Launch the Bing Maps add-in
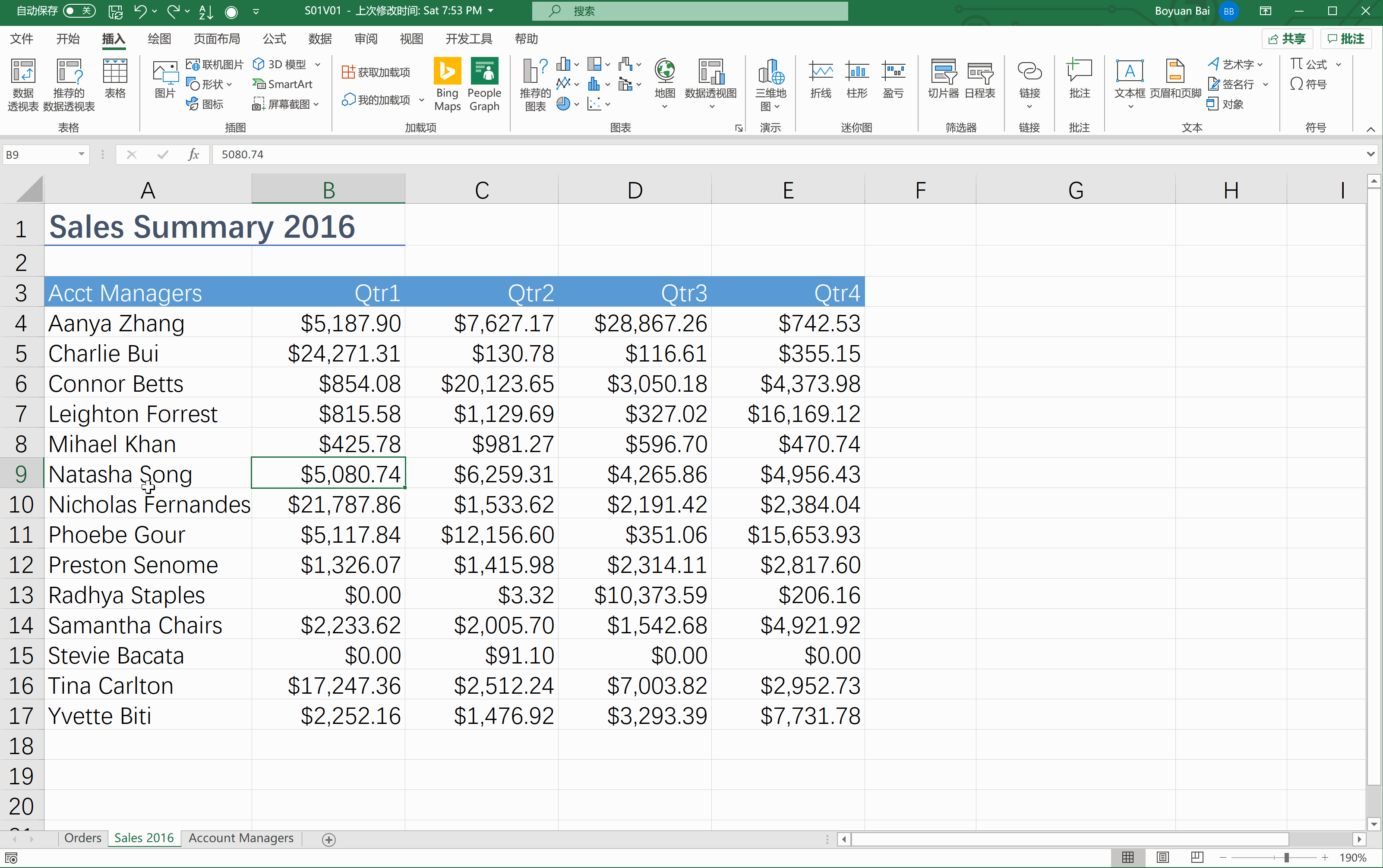 pyautogui.click(x=448, y=85)
